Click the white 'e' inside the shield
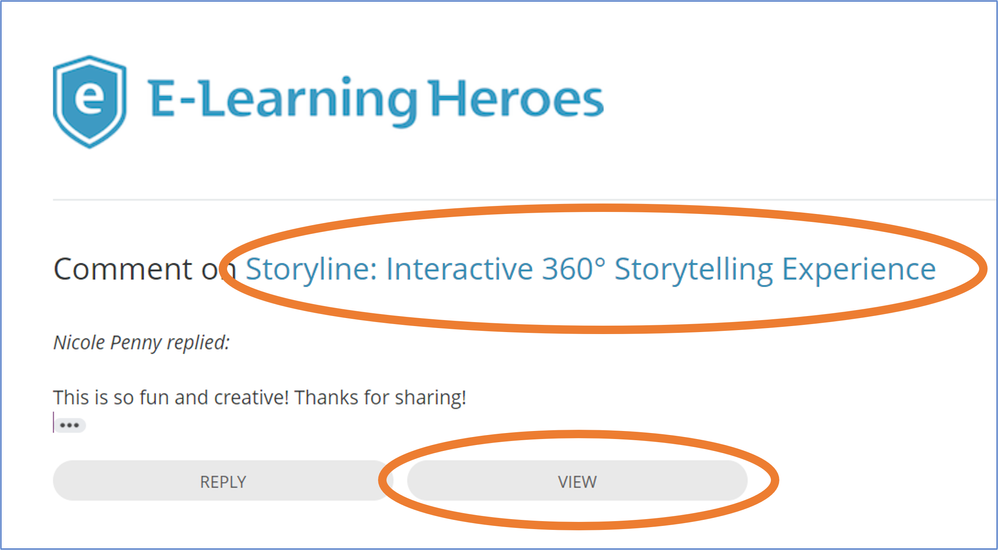Image resolution: width=998 pixels, height=550 pixels. pos(89,100)
